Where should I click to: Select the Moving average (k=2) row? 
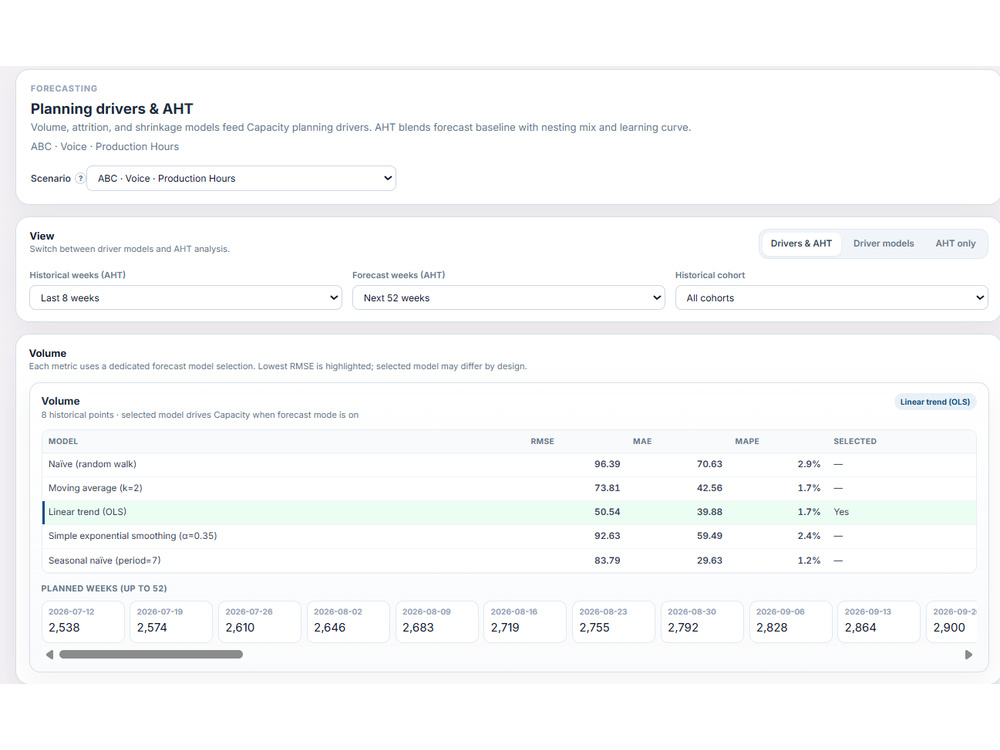point(509,488)
